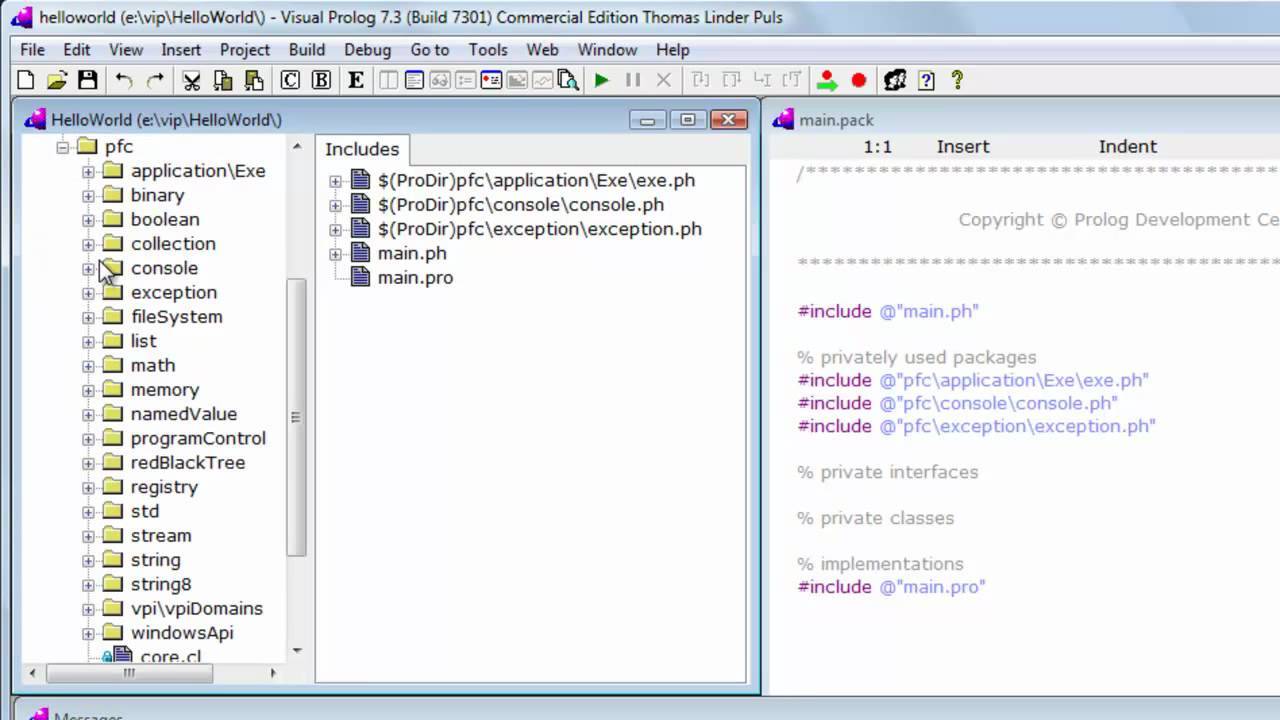Screen dimensions: 1280x720
Task: Open the Window menu
Action: coord(607,49)
